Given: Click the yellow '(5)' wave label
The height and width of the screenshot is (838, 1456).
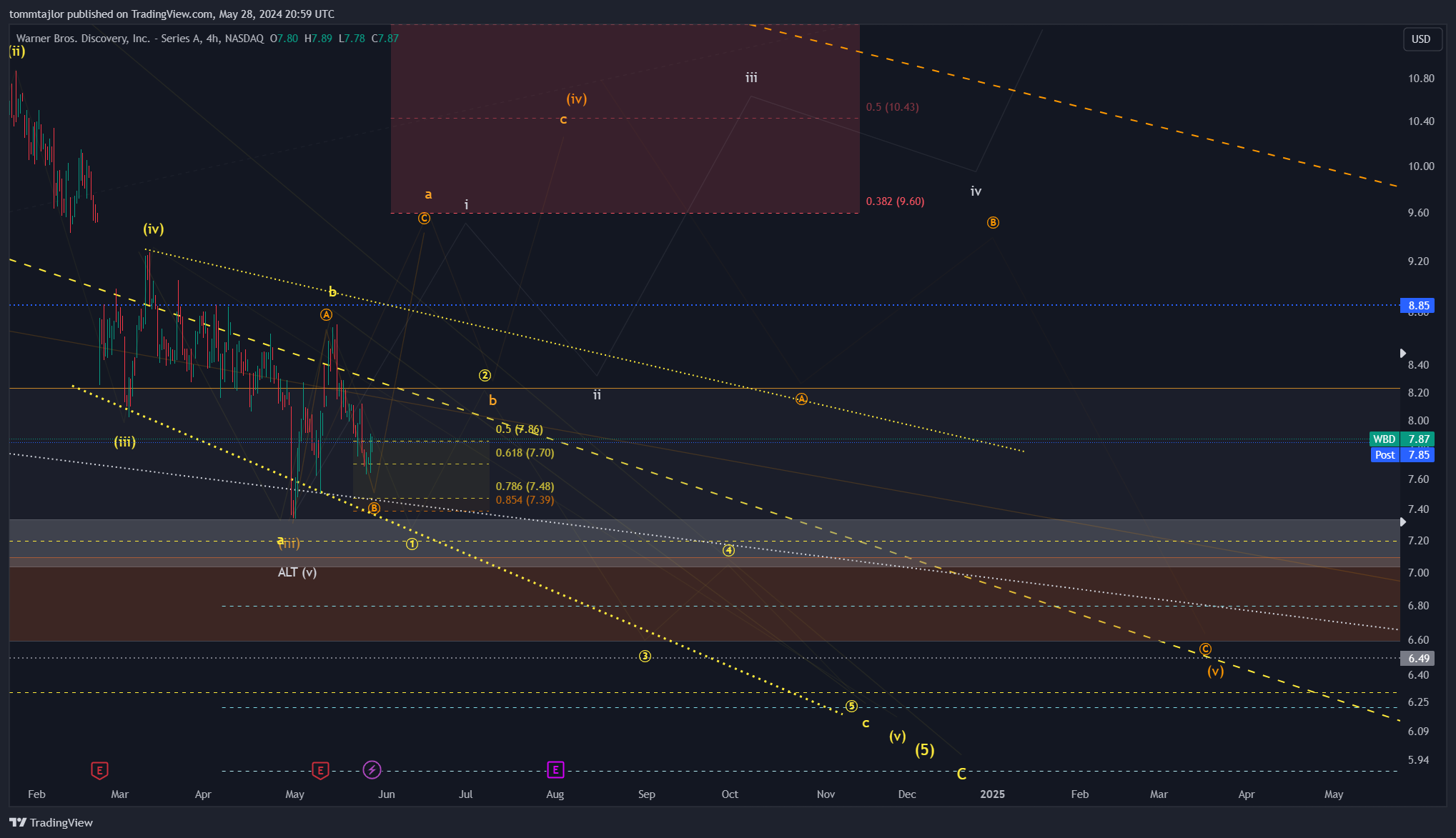Looking at the screenshot, I should [925, 749].
